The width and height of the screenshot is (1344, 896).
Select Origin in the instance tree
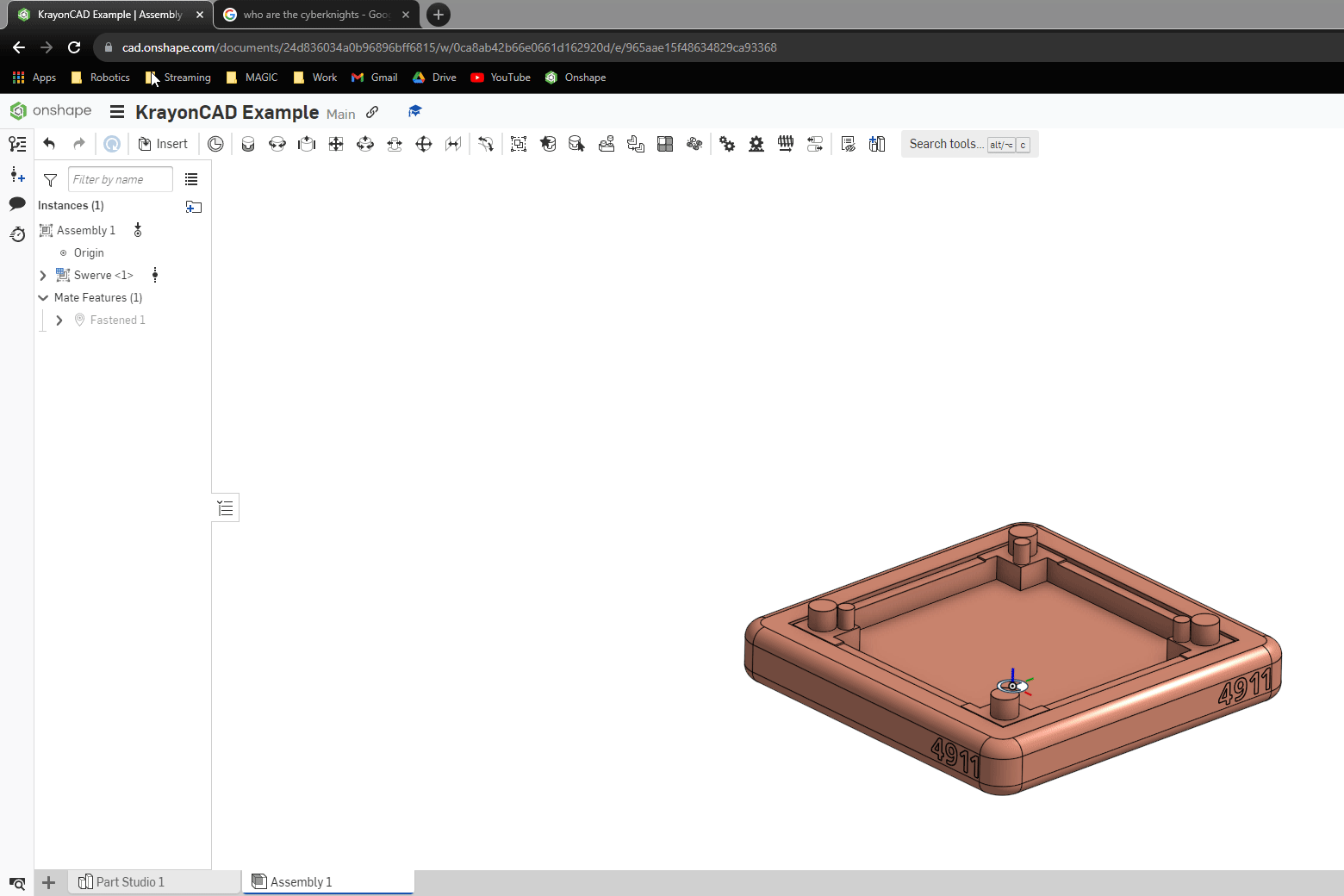tap(89, 252)
